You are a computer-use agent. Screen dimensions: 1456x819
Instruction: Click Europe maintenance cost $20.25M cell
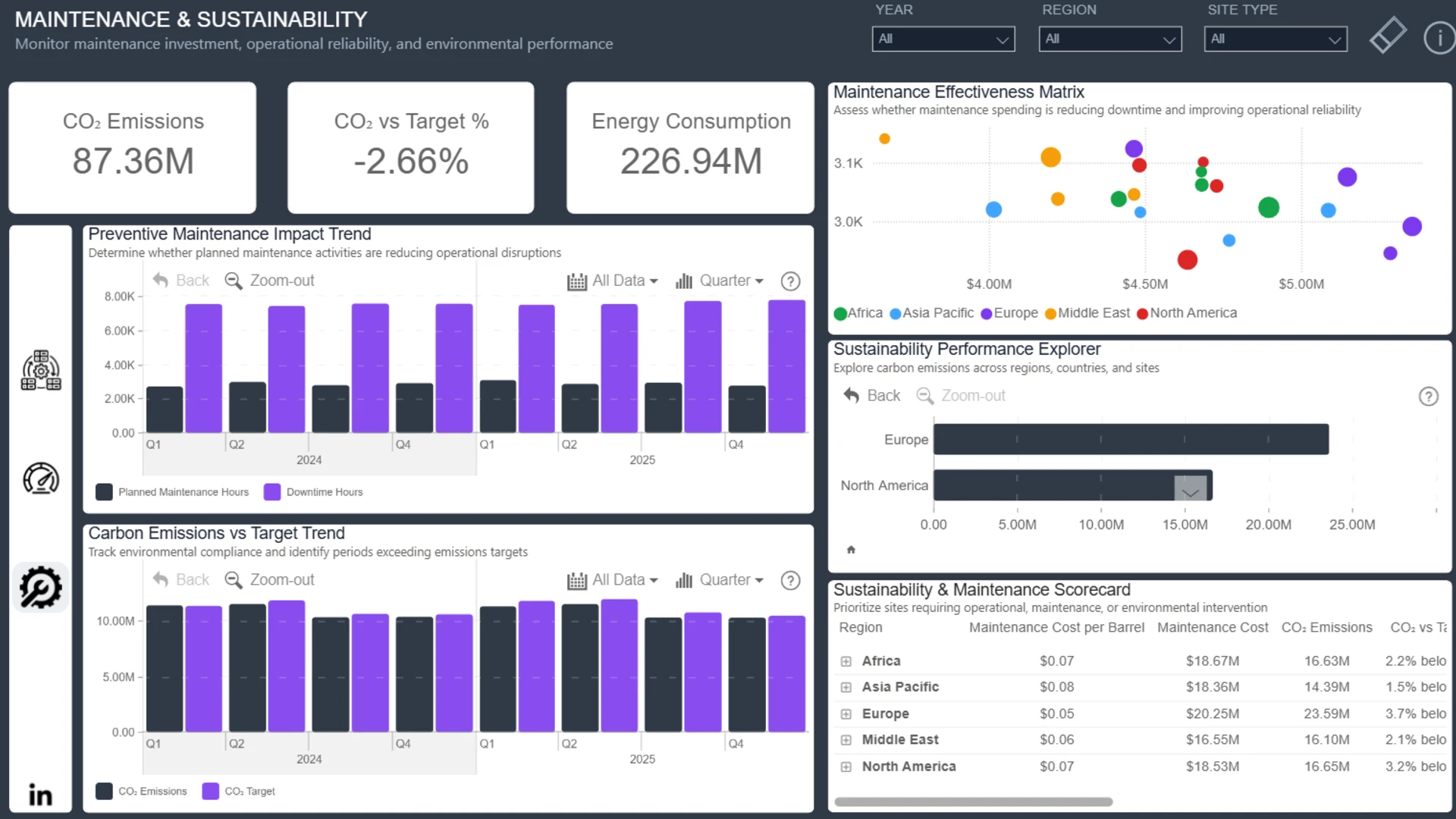tap(1213, 714)
